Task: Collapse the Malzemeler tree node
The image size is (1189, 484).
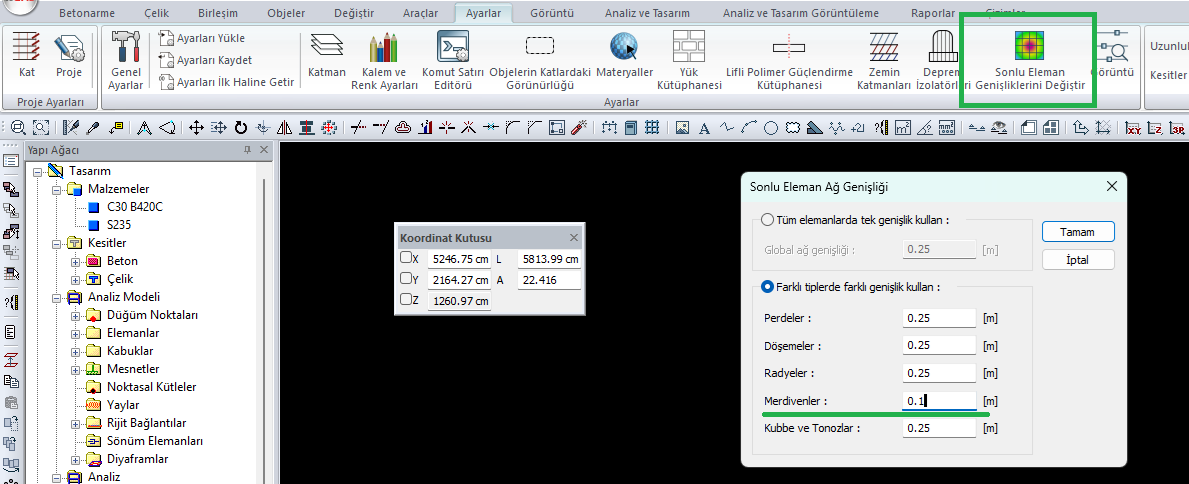Action: (57, 190)
